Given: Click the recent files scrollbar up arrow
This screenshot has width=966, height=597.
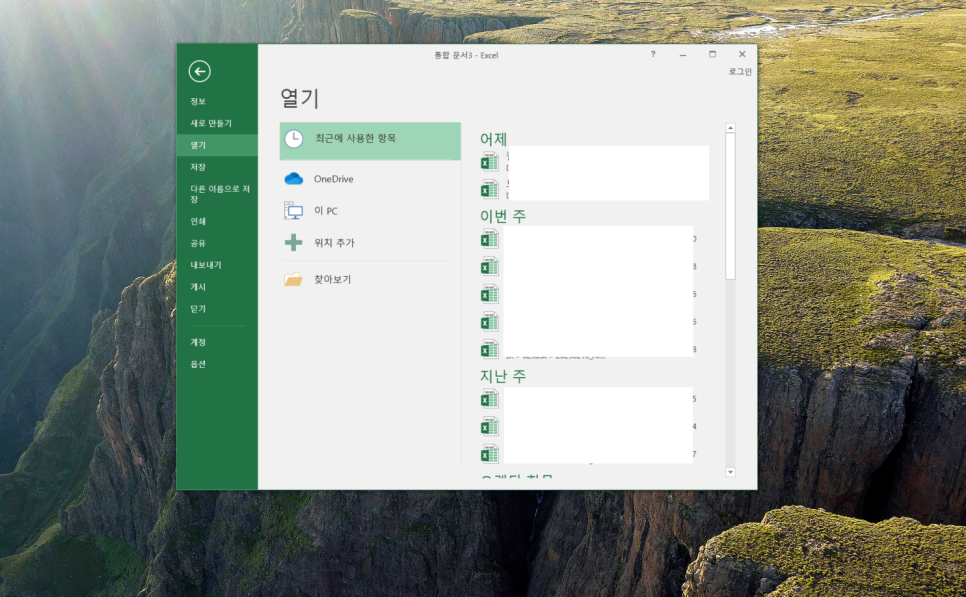Looking at the screenshot, I should pyautogui.click(x=730, y=128).
